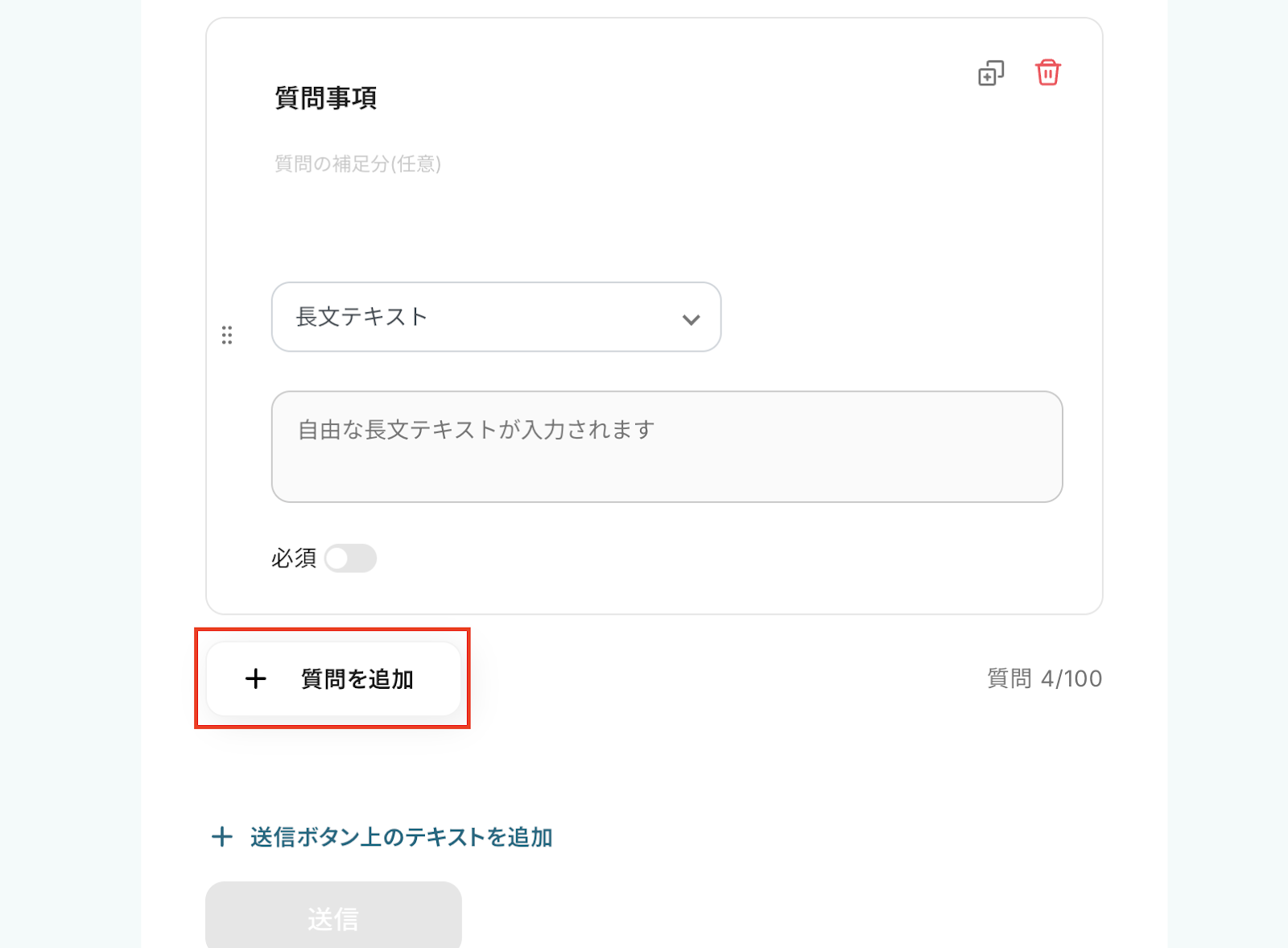The image size is (1288, 948).
Task: Focus the 質問の補足分(任意) supplement field
Action: pyautogui.click(x=358, y=164)
